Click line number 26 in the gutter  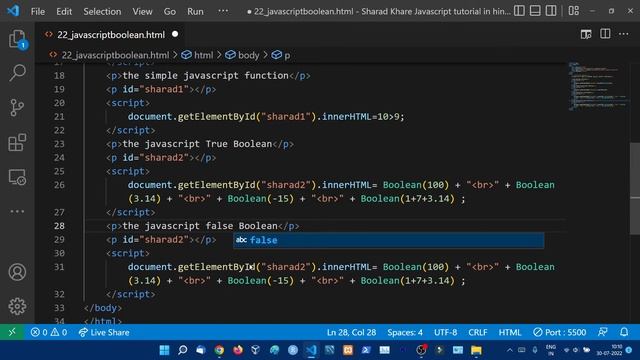59,185
